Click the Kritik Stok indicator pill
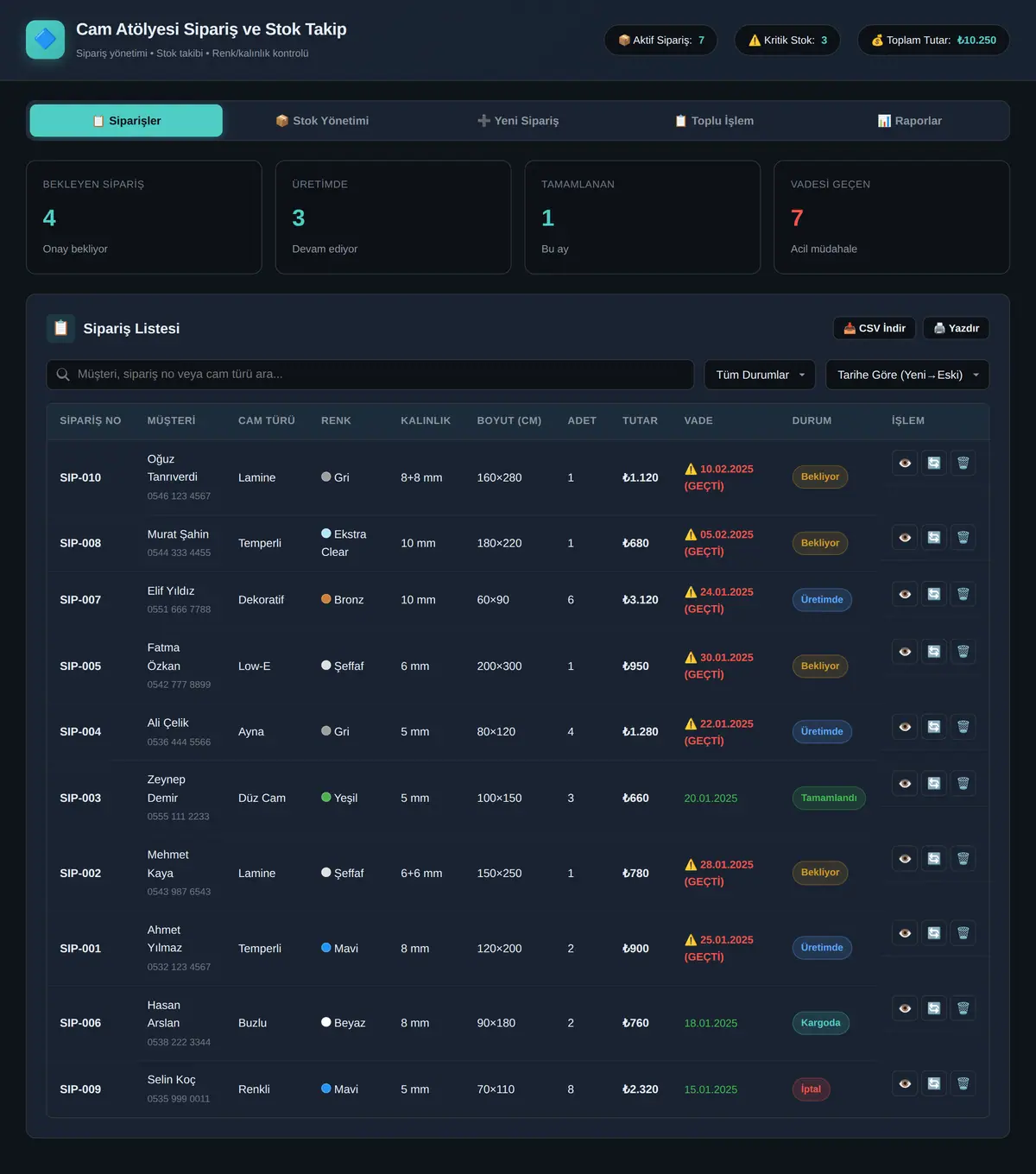1036x1174 pixels. click(787, 40)
